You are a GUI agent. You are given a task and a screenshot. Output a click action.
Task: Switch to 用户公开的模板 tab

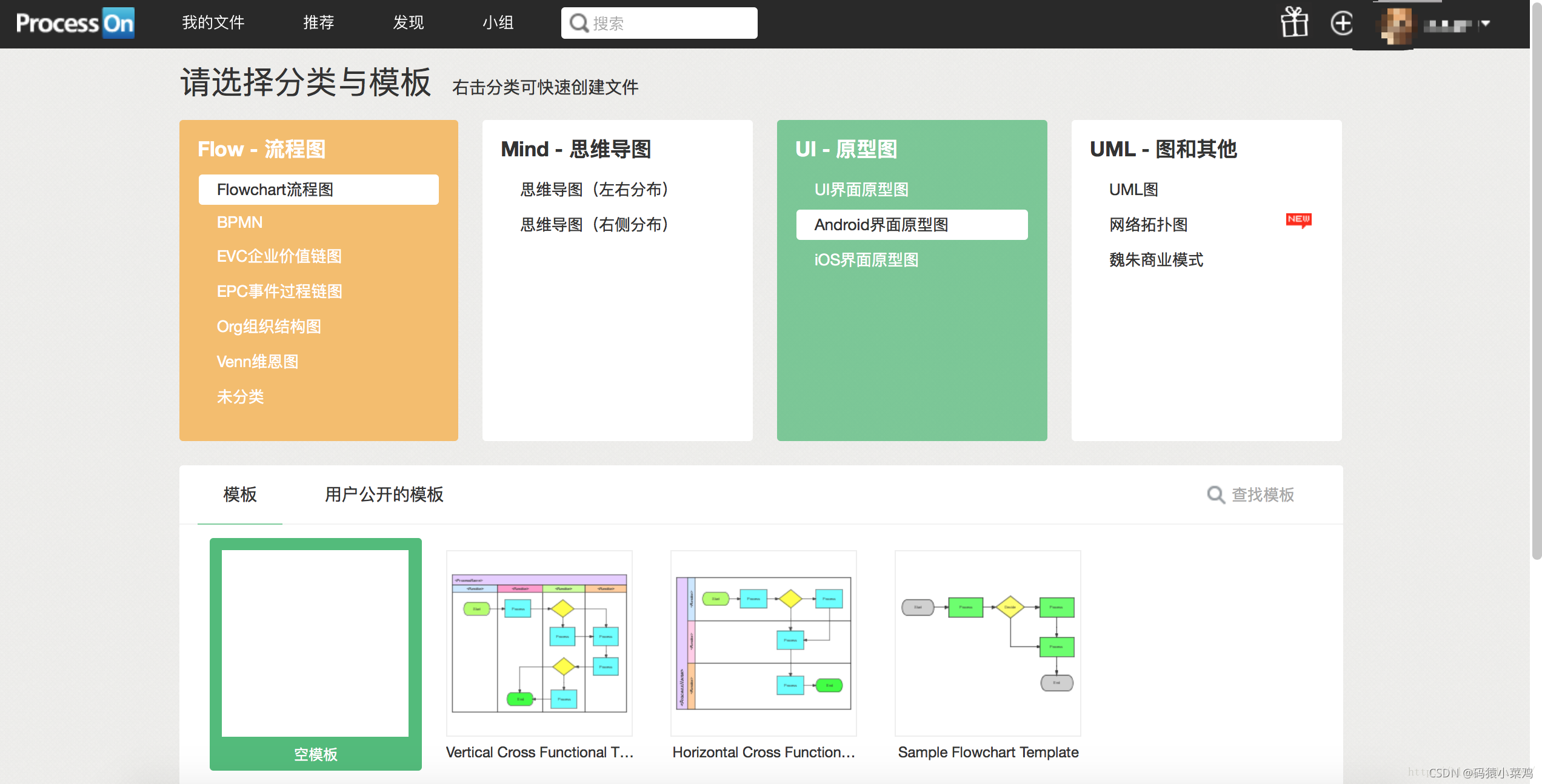click(x=384, y=494)
